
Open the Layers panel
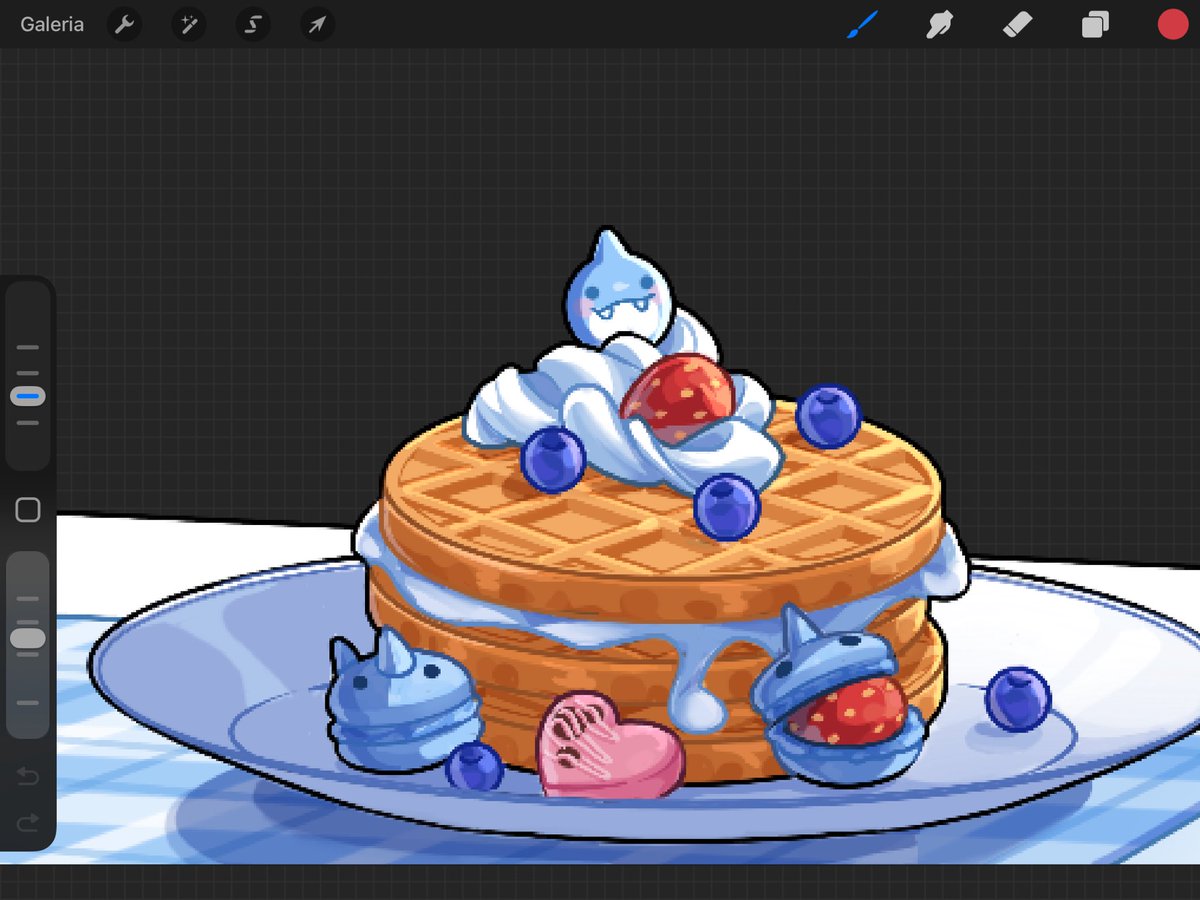1095,24
